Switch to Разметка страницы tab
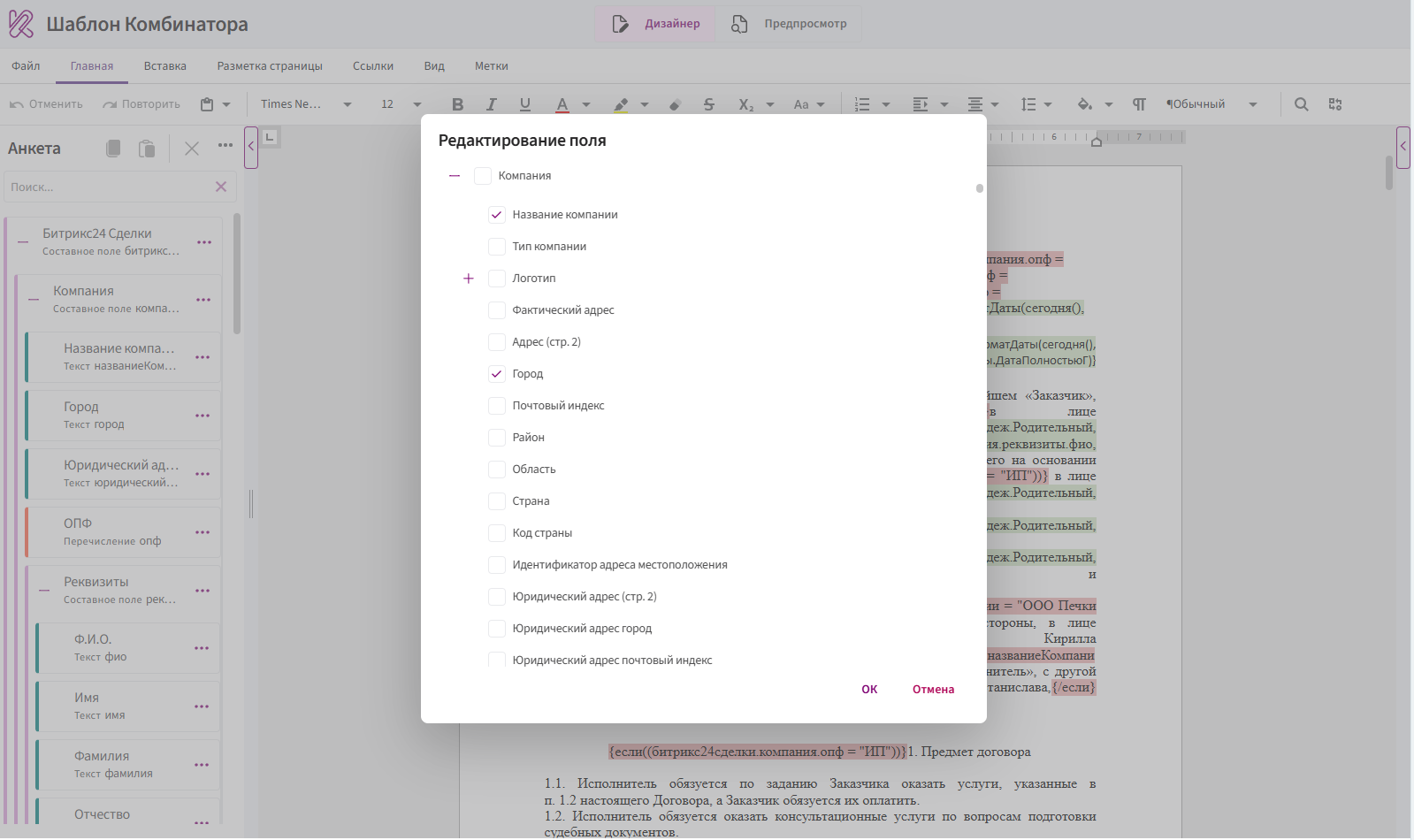Viewport: 1414px width, 840px height. point(270,66)
